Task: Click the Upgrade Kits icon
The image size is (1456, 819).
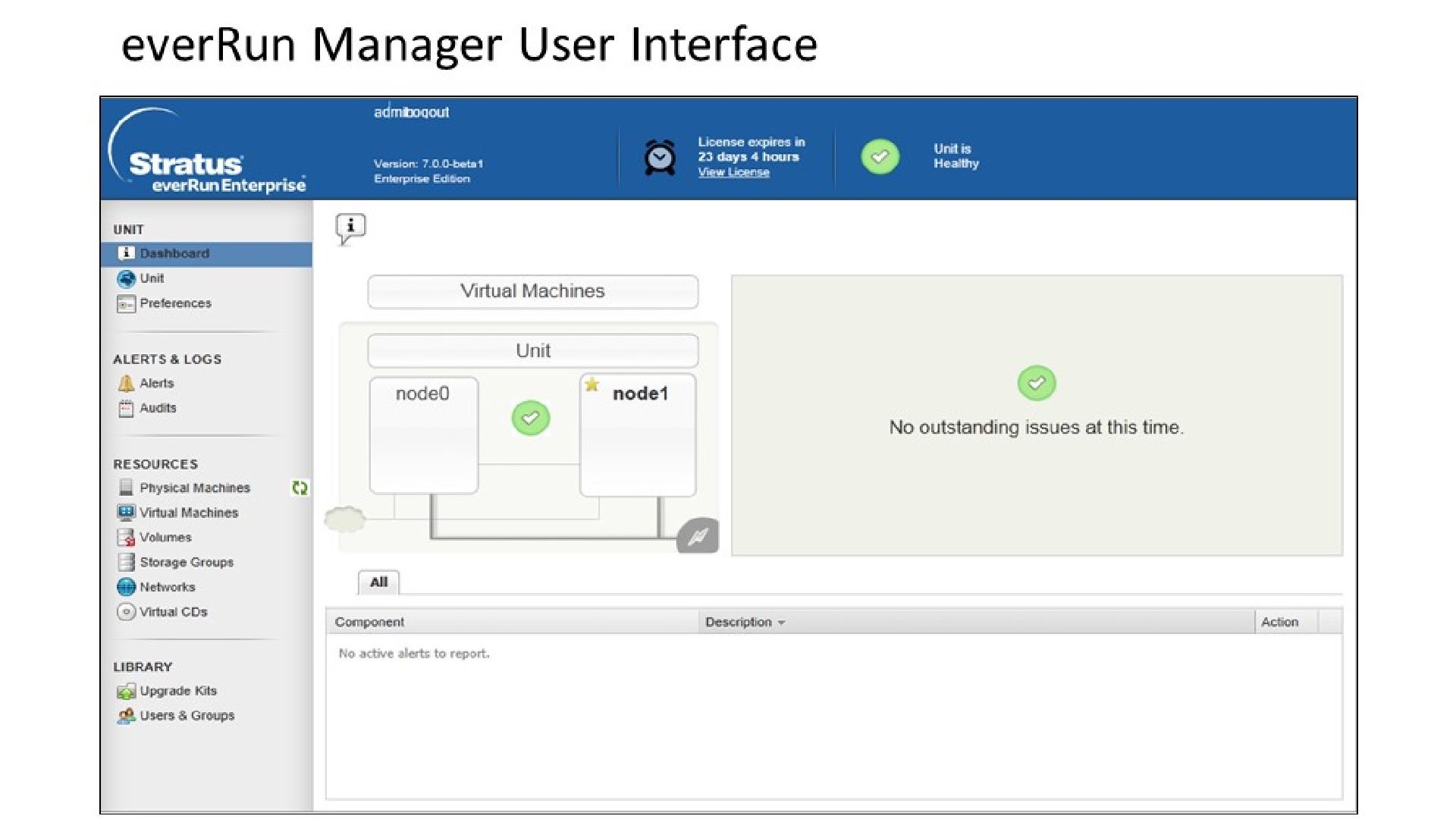Action: pyautogui.click(x=126, y=692)
